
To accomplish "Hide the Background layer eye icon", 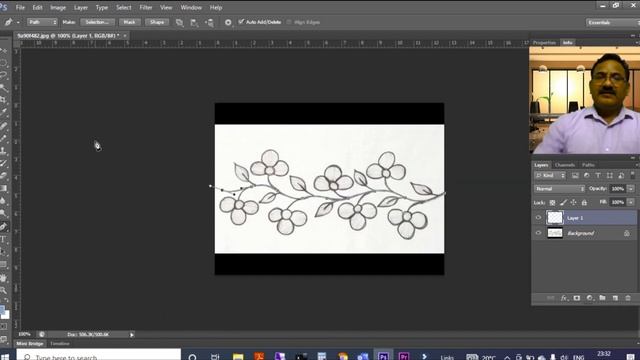I will [538, 233].
